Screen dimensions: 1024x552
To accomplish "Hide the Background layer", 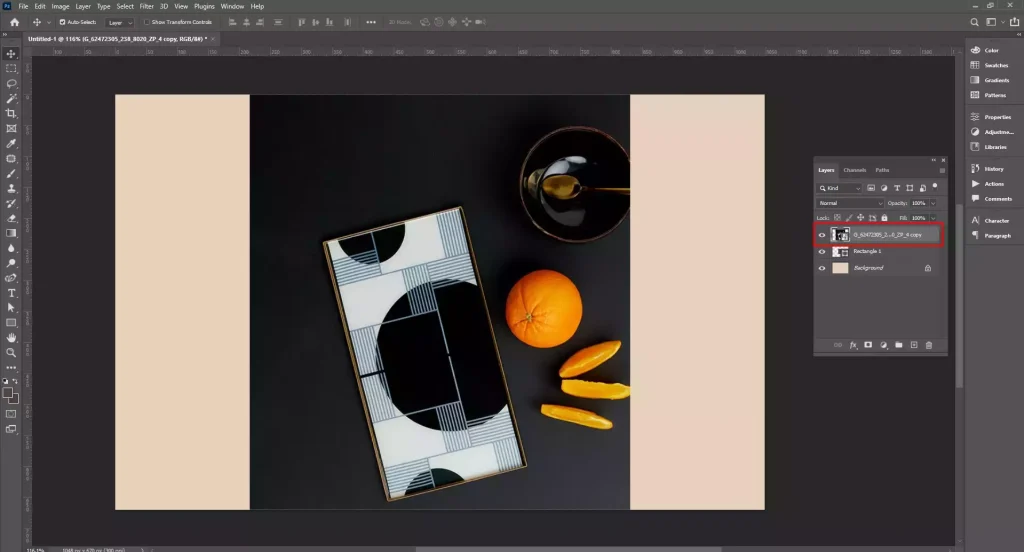I will click(822, 268).
